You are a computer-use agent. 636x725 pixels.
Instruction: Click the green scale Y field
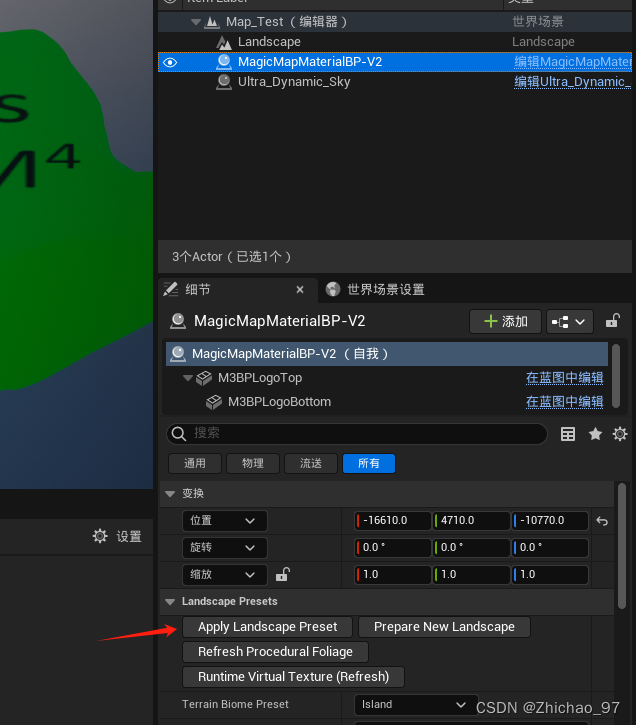471,575
